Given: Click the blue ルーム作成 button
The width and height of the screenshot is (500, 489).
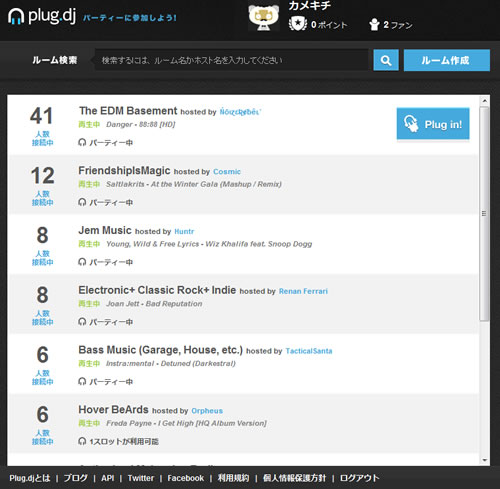Looking at the screenshot, I should click(x=447, y=60).
